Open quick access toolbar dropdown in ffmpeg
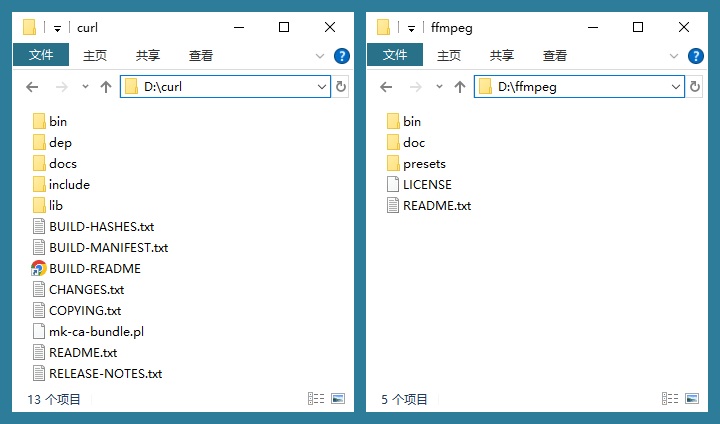 coord(412,28)
